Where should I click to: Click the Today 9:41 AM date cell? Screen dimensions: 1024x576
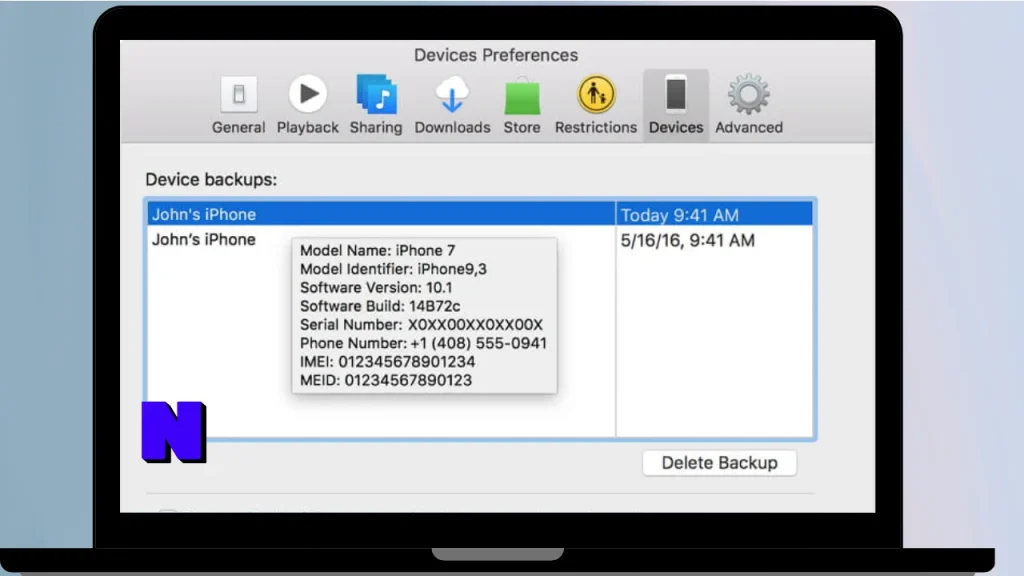pyautogui.click(x=714, y=215)
